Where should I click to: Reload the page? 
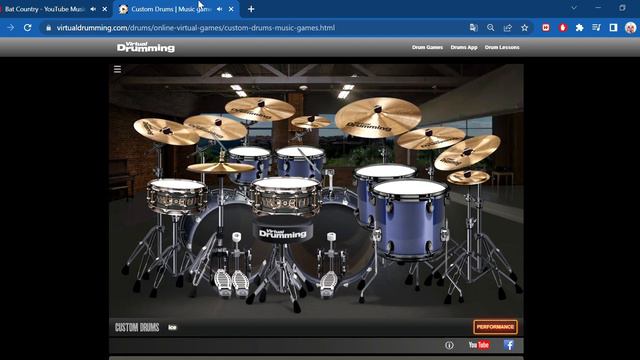27,28
